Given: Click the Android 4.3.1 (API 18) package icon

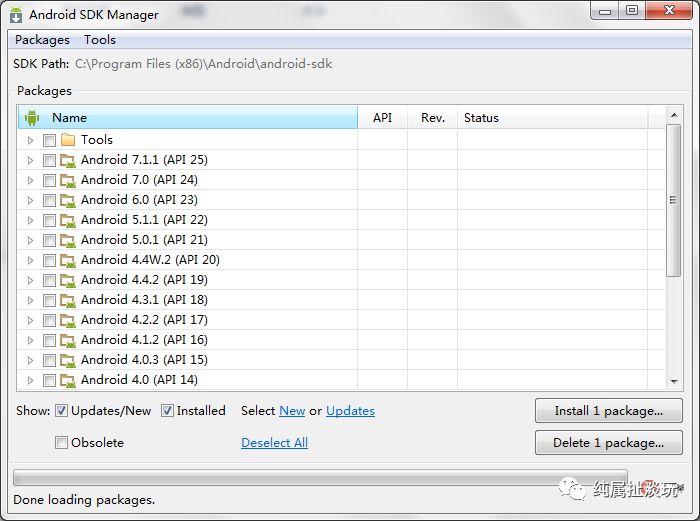Looking at the screenshot, I should tap(68, 300).
